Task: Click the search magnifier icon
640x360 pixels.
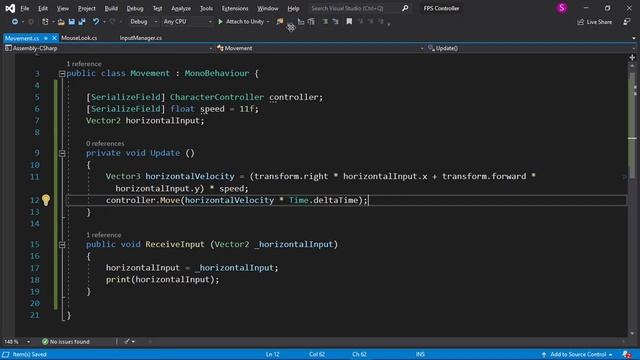Action: pyautogui.click(x=405, y=8)
